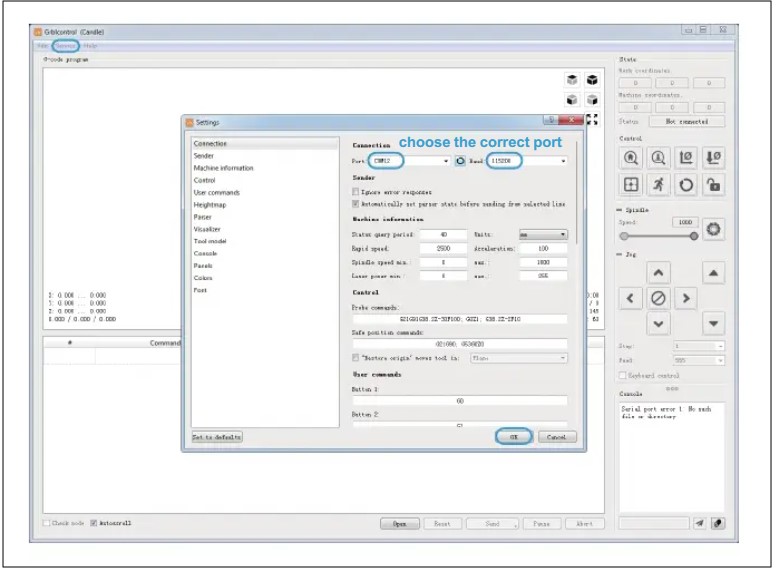The height and width of the screenshot is (568, 783).
Task: Click the jog stop circle icon
Action: coord(658,298)
